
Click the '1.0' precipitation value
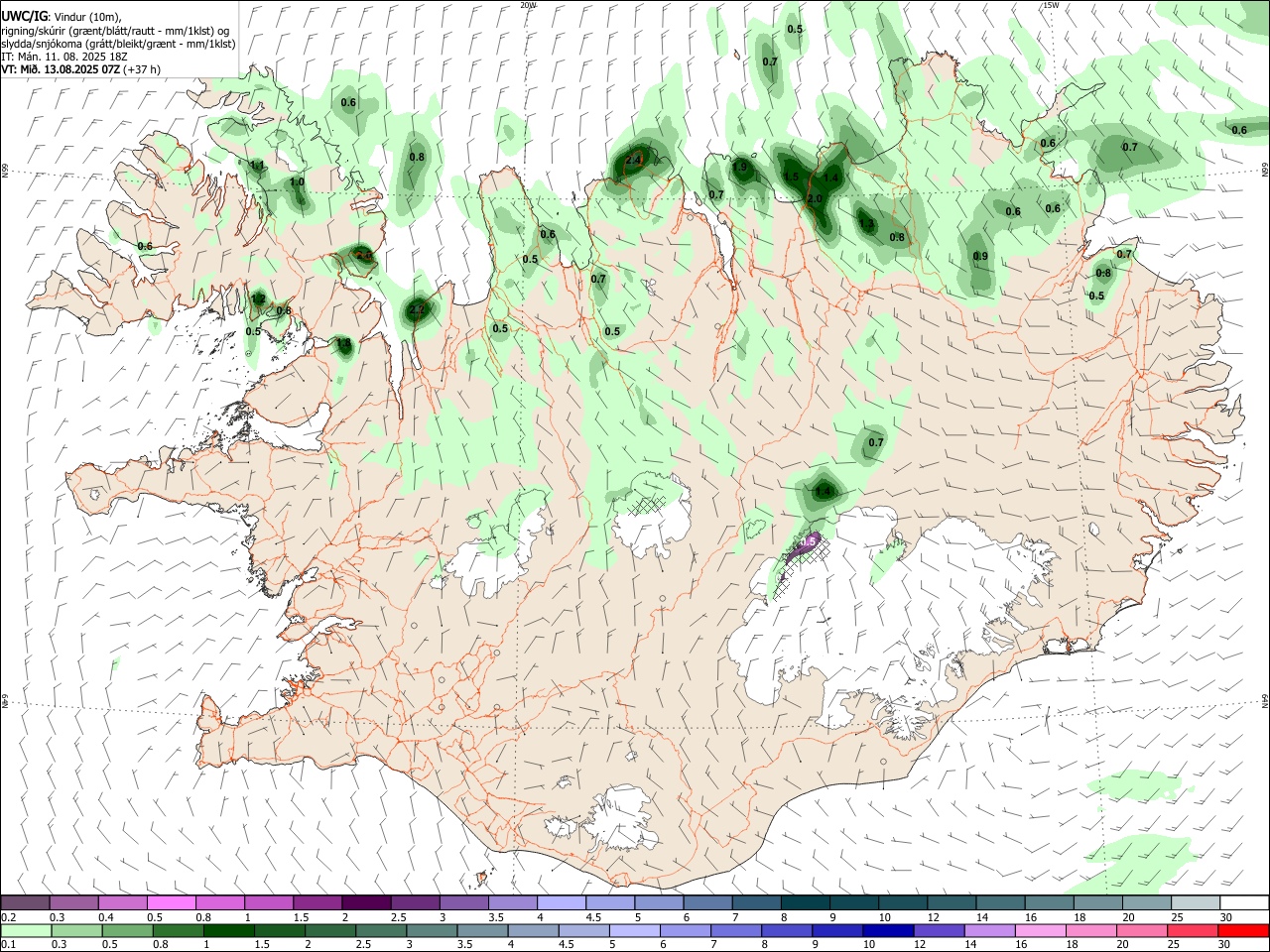pos(297,182)
